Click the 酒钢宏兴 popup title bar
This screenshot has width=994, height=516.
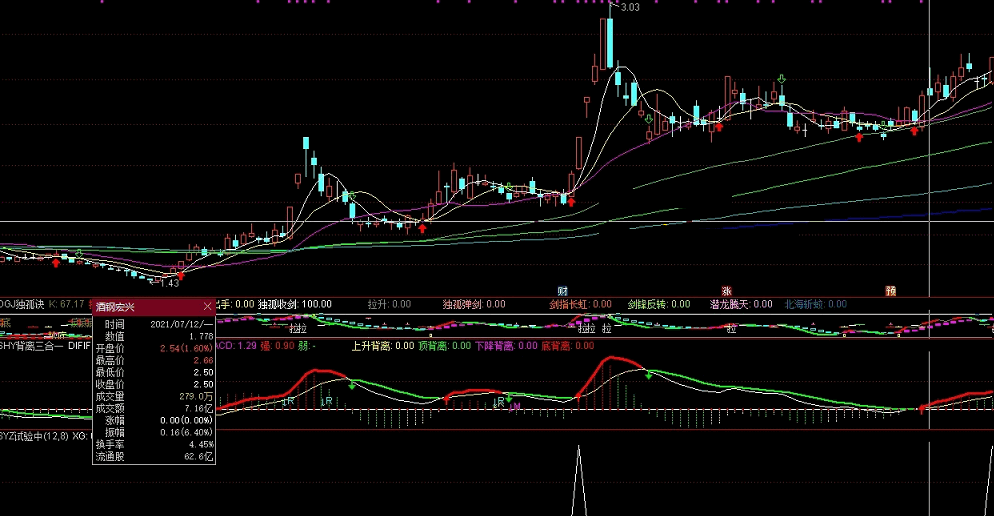tap(154, 307)
